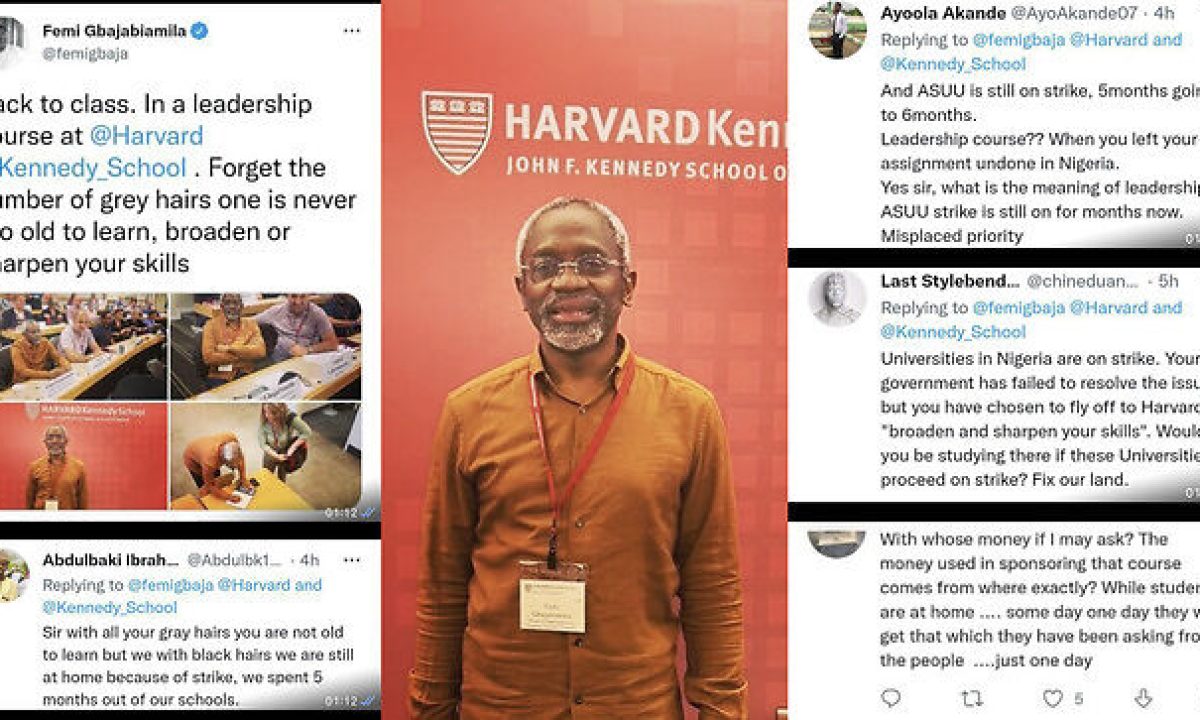Screen dimensions: 1200x720
Task: Open the top-right seated man photo thumbnail
Action: [265, 345]
